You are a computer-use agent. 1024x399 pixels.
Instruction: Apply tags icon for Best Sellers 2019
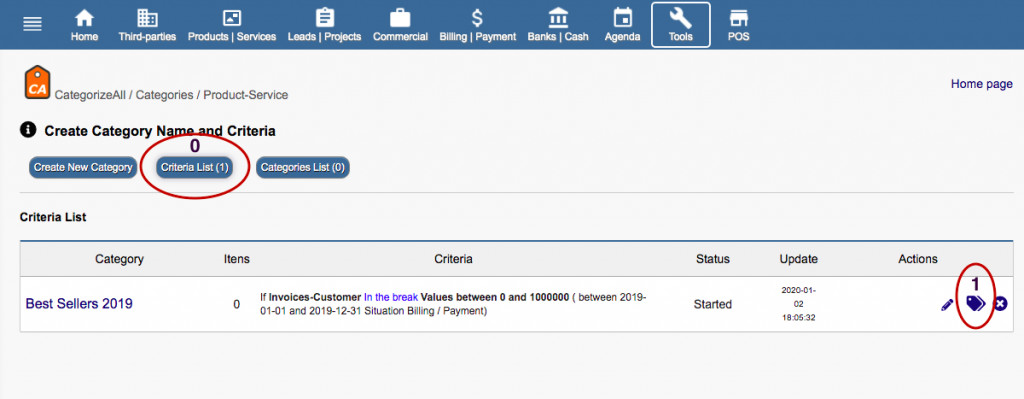pyautogui.click(x=975, y=303)
